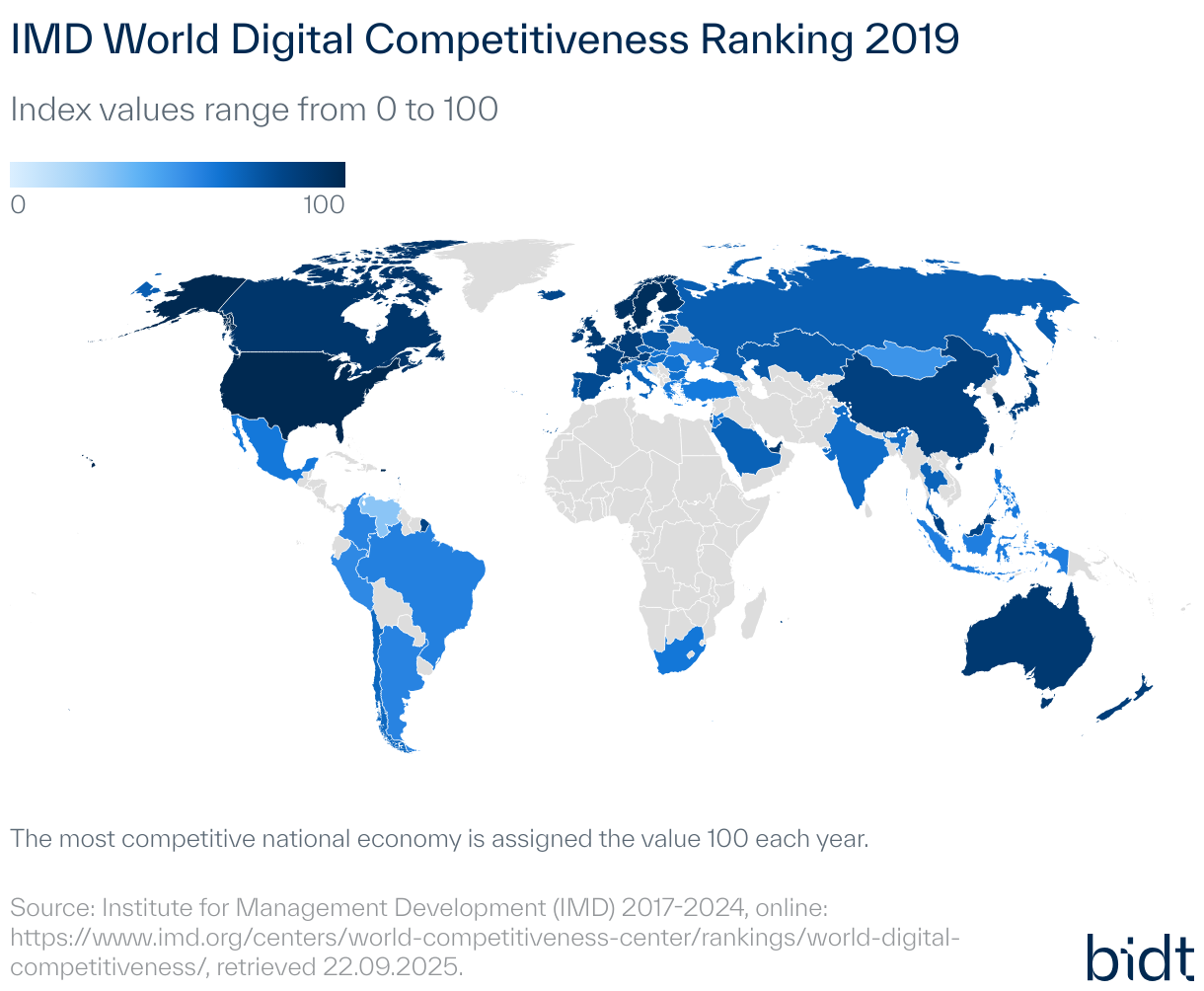Viewport: 1204px width, 991px height.
Task: Click the chart title heading
Action: [485, 40]
